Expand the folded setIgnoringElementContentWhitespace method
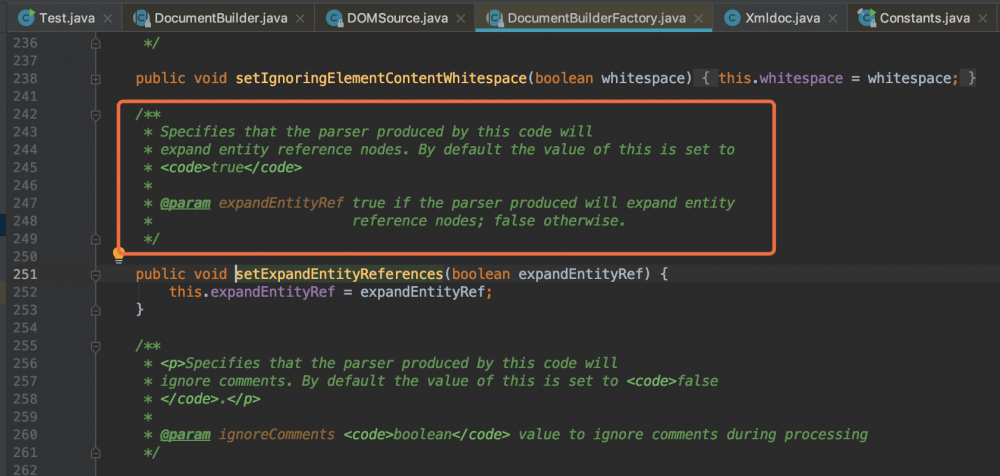 95,78
